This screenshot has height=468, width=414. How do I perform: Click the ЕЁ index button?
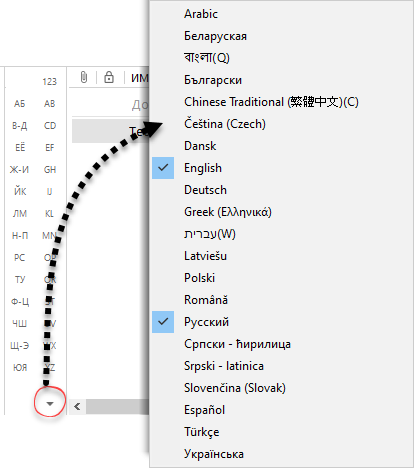(20, 147)
